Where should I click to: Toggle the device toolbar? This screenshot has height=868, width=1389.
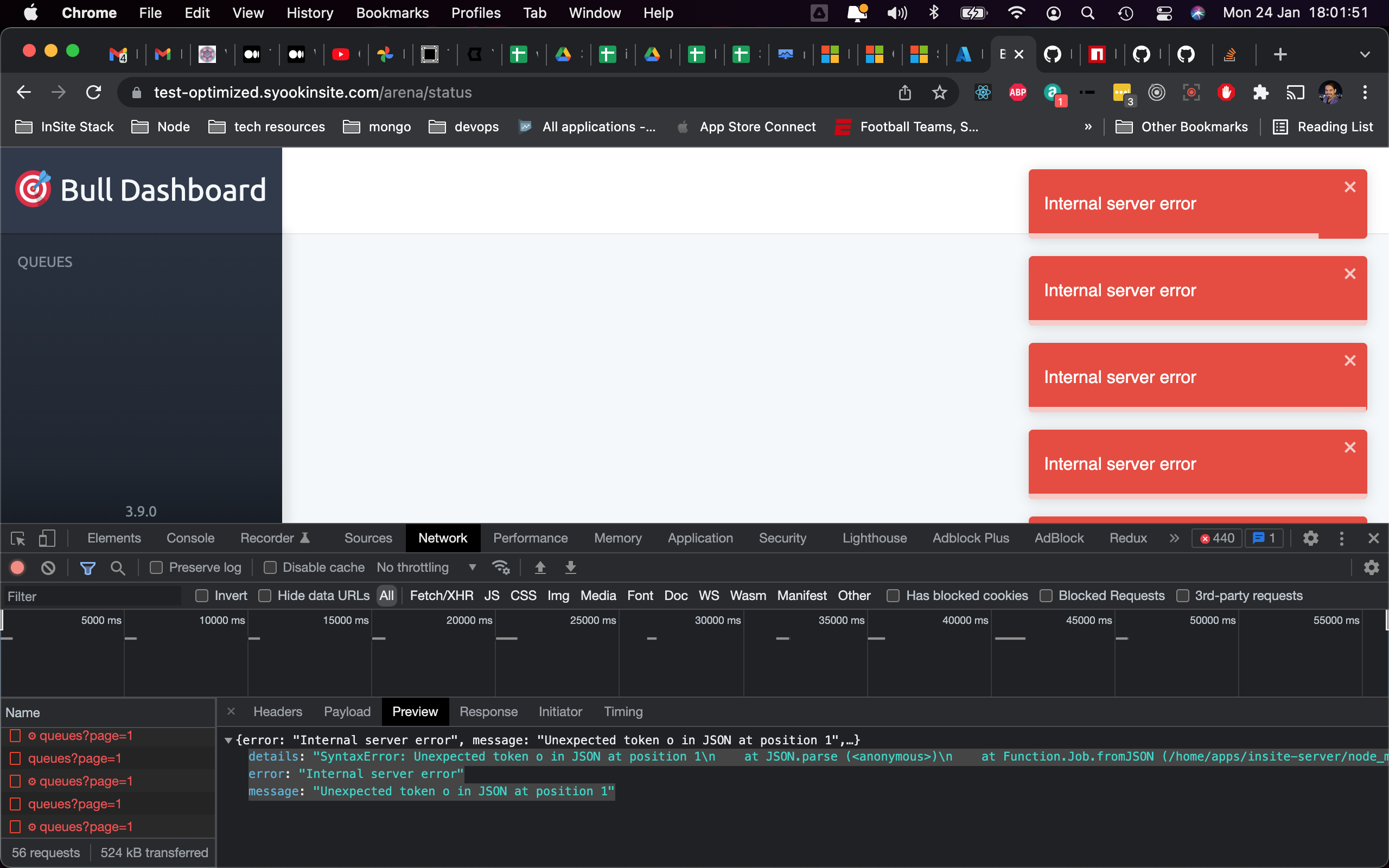(47, 539)
